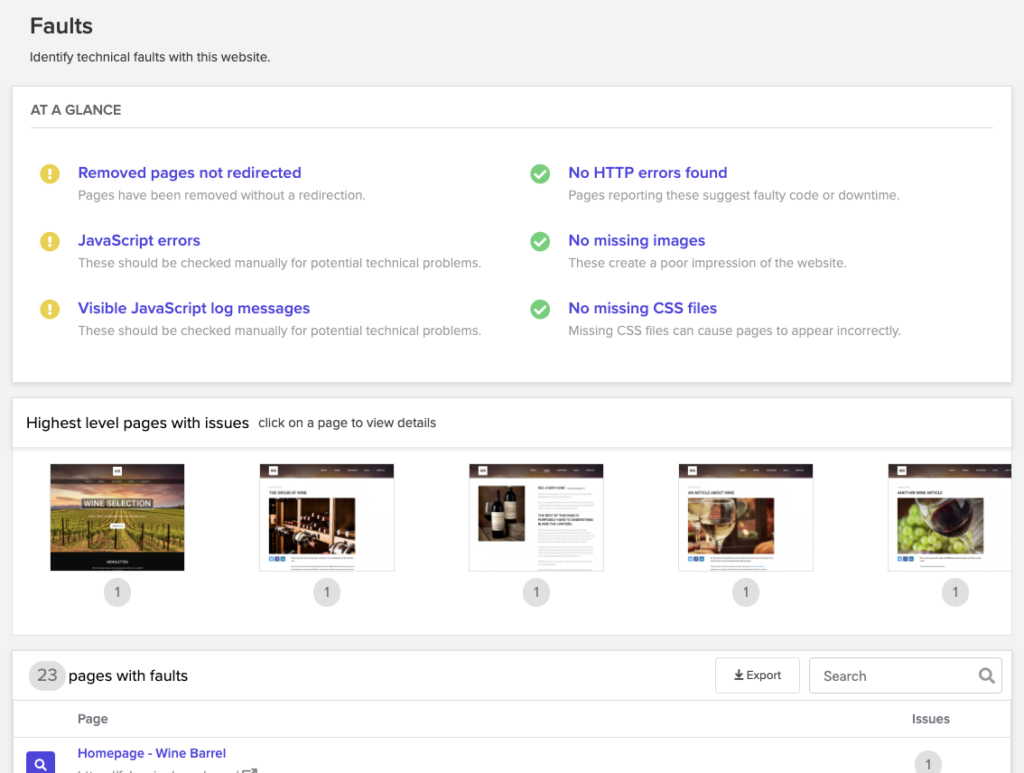Click issue count badge under wine cellar thumbnail
Viewport: 1024px width, 773px height.
click(x=327, y=592)
